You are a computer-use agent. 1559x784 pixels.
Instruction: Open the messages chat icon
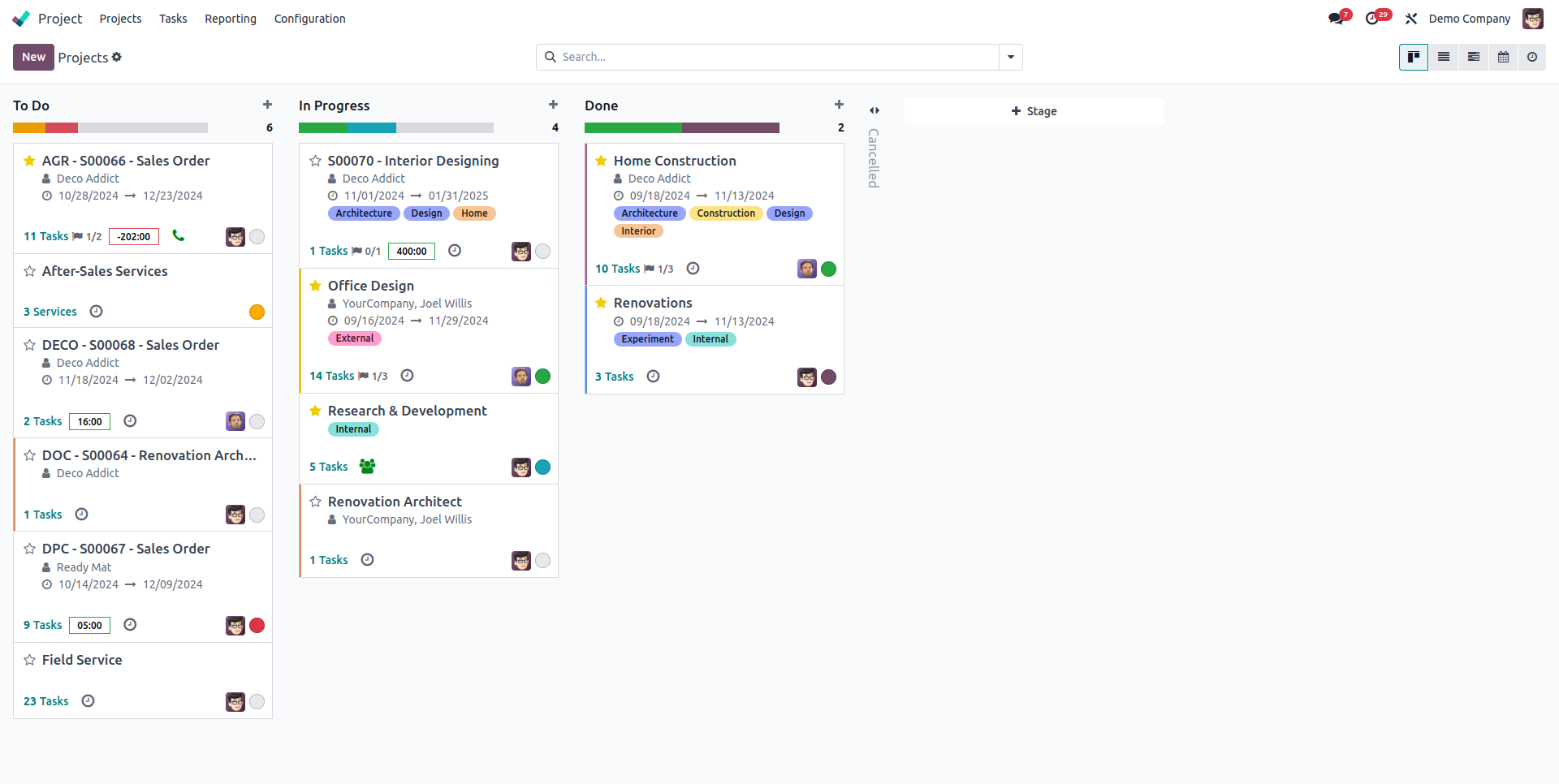1335,19
